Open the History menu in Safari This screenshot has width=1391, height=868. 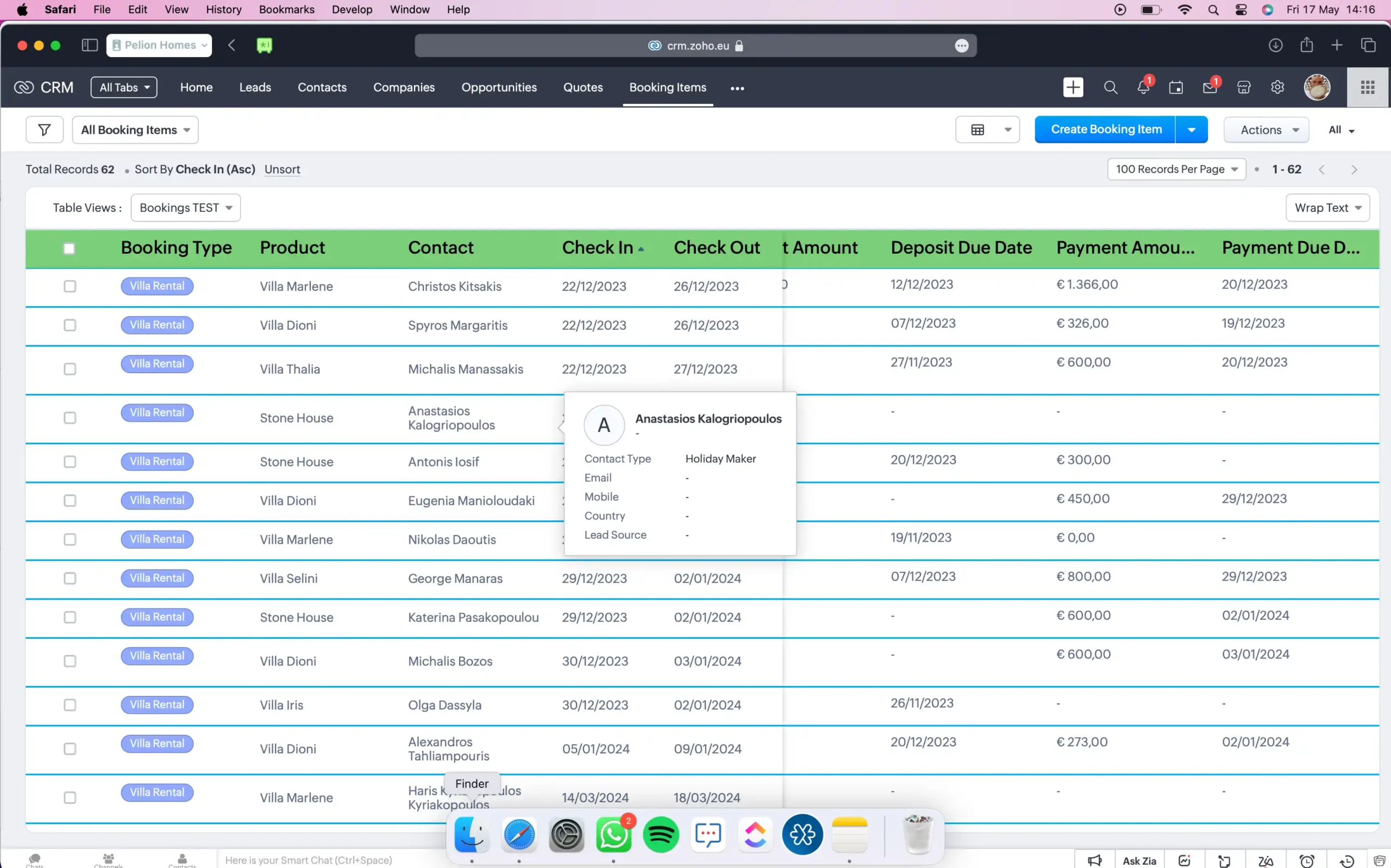click(x=223, y=10)
